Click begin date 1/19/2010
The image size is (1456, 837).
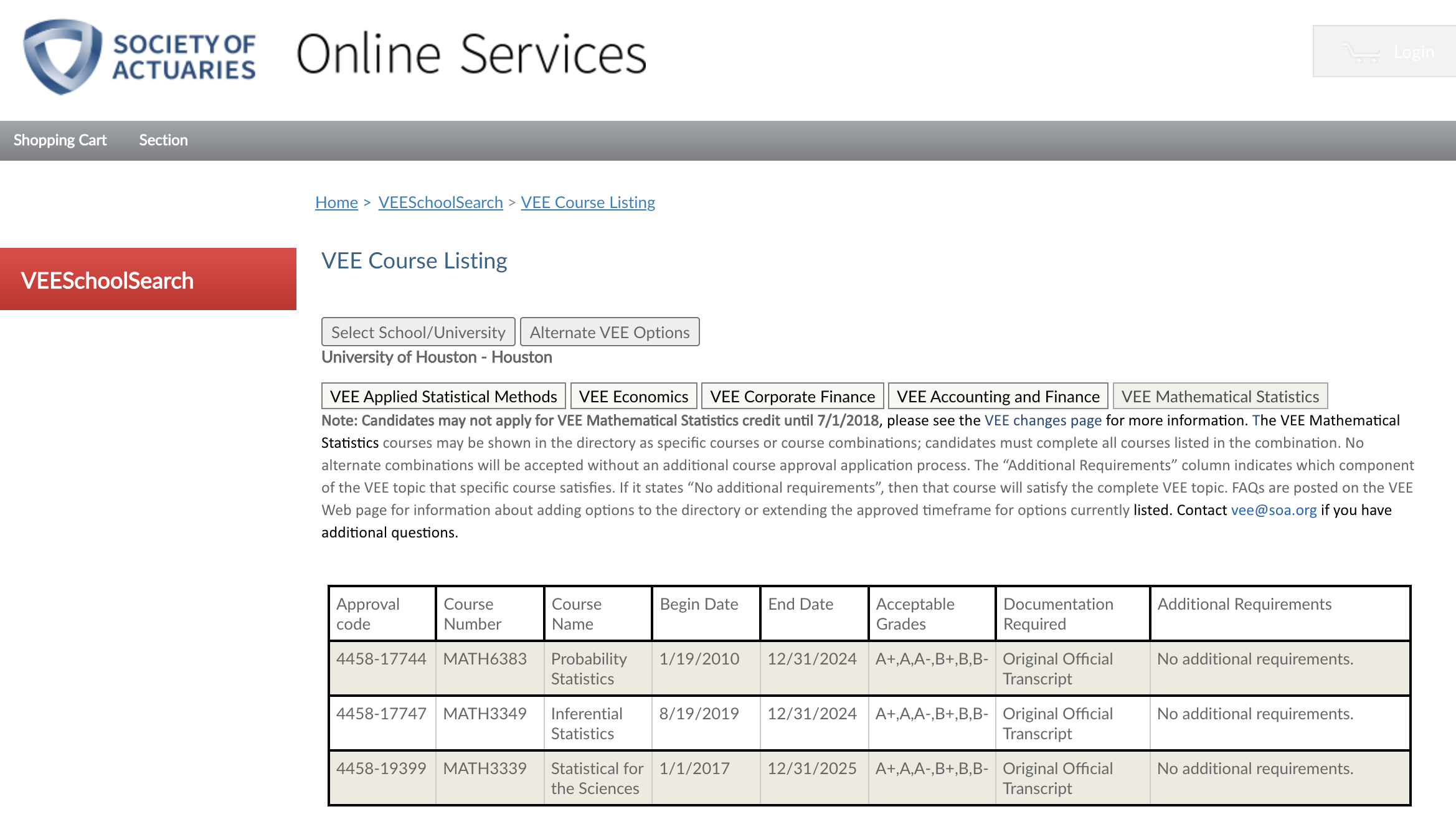click(699, 659)
